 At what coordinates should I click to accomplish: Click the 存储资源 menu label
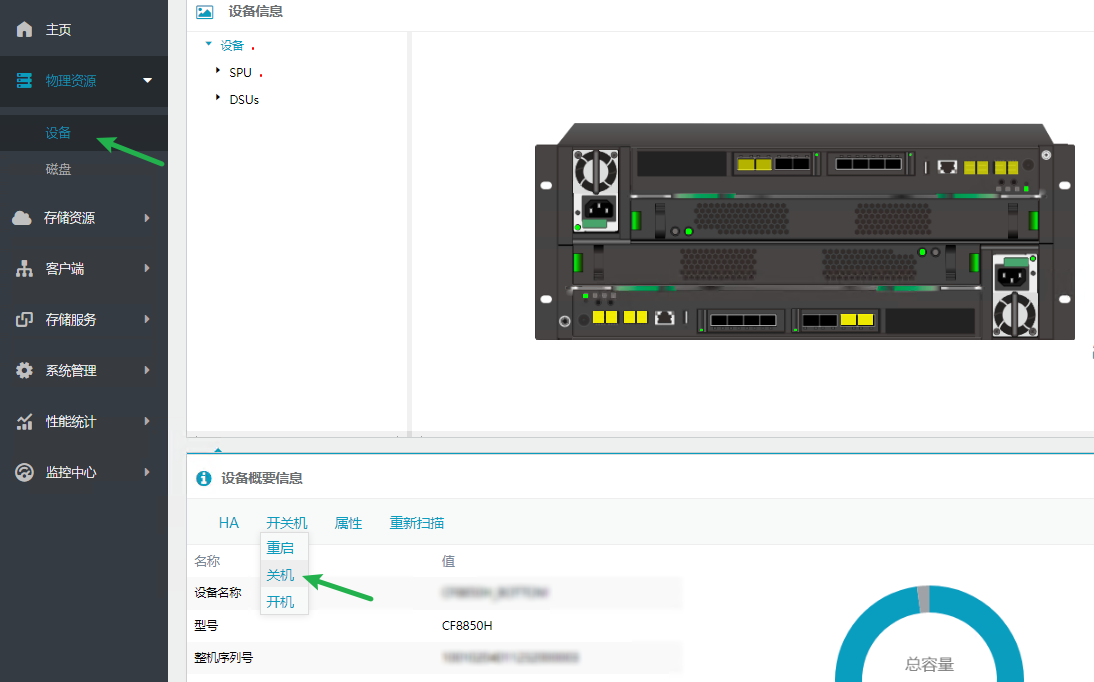click(x=70, y=218)
